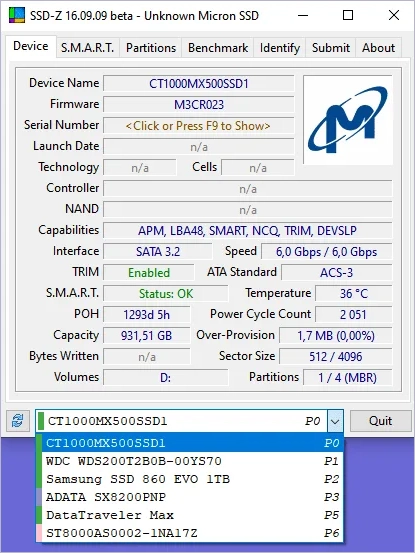The image size is (415, 553).
Task: Click the 36 °C temperature value
Action: click(x=354, y=294)
